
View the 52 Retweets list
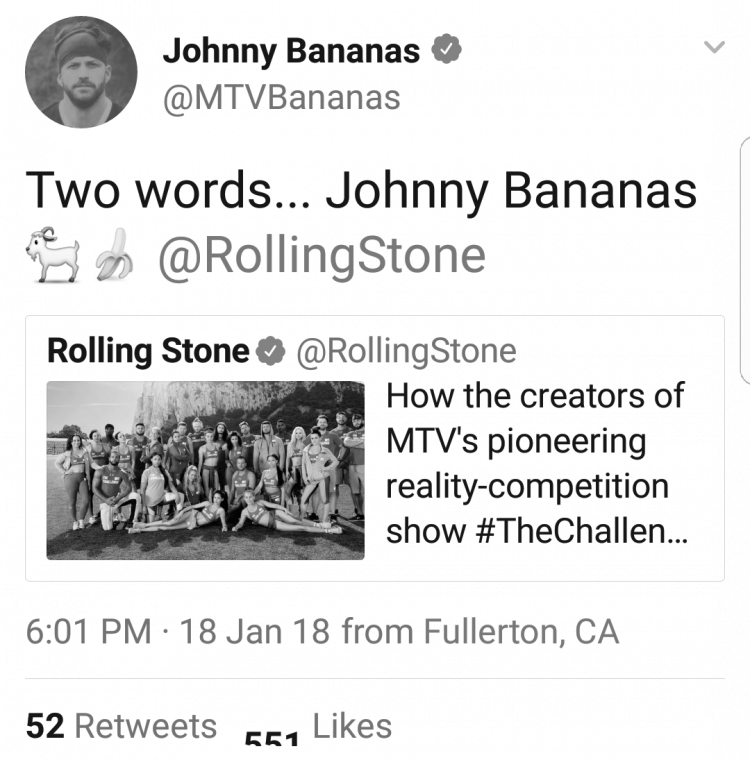click(121, 726)
